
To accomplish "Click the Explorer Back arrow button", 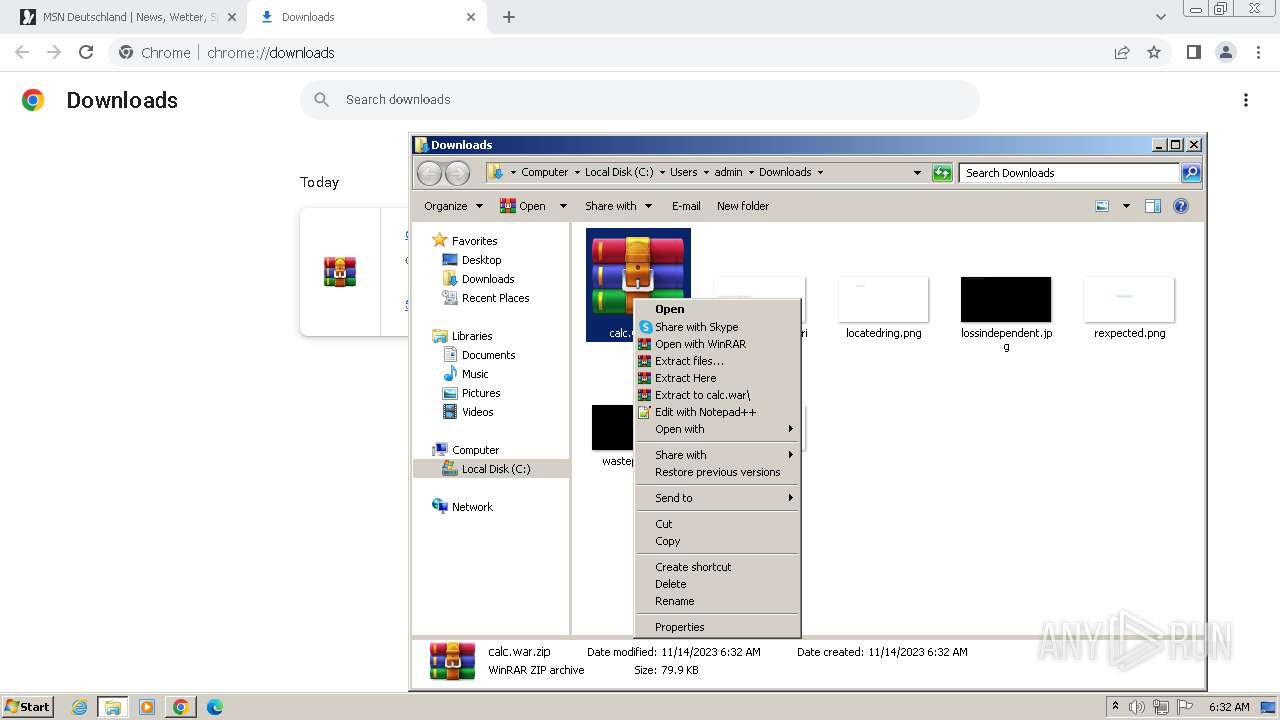I will (429, 173).
